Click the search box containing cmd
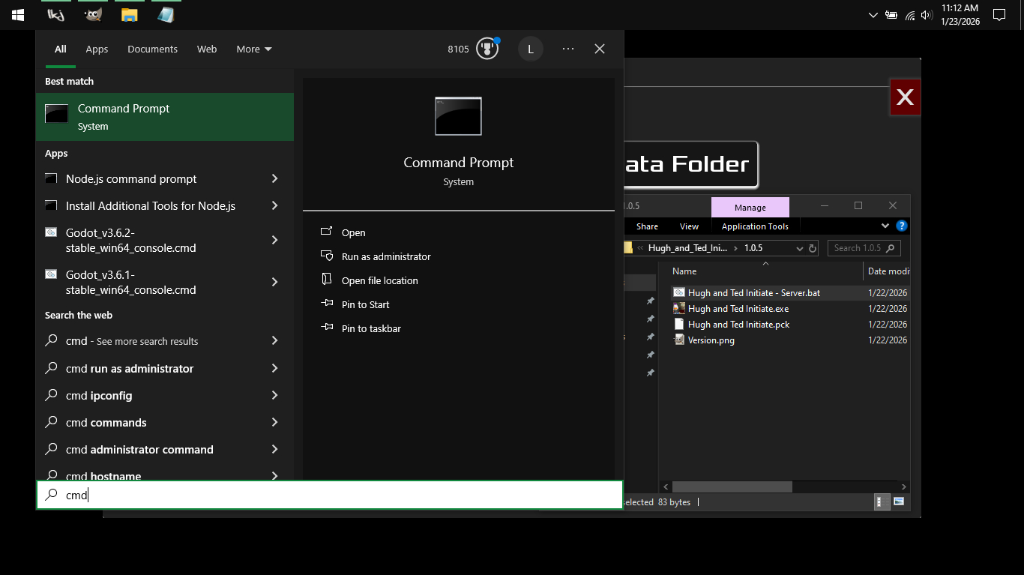The width and height of the screenshot is (1024, 575). pos(330,495)
